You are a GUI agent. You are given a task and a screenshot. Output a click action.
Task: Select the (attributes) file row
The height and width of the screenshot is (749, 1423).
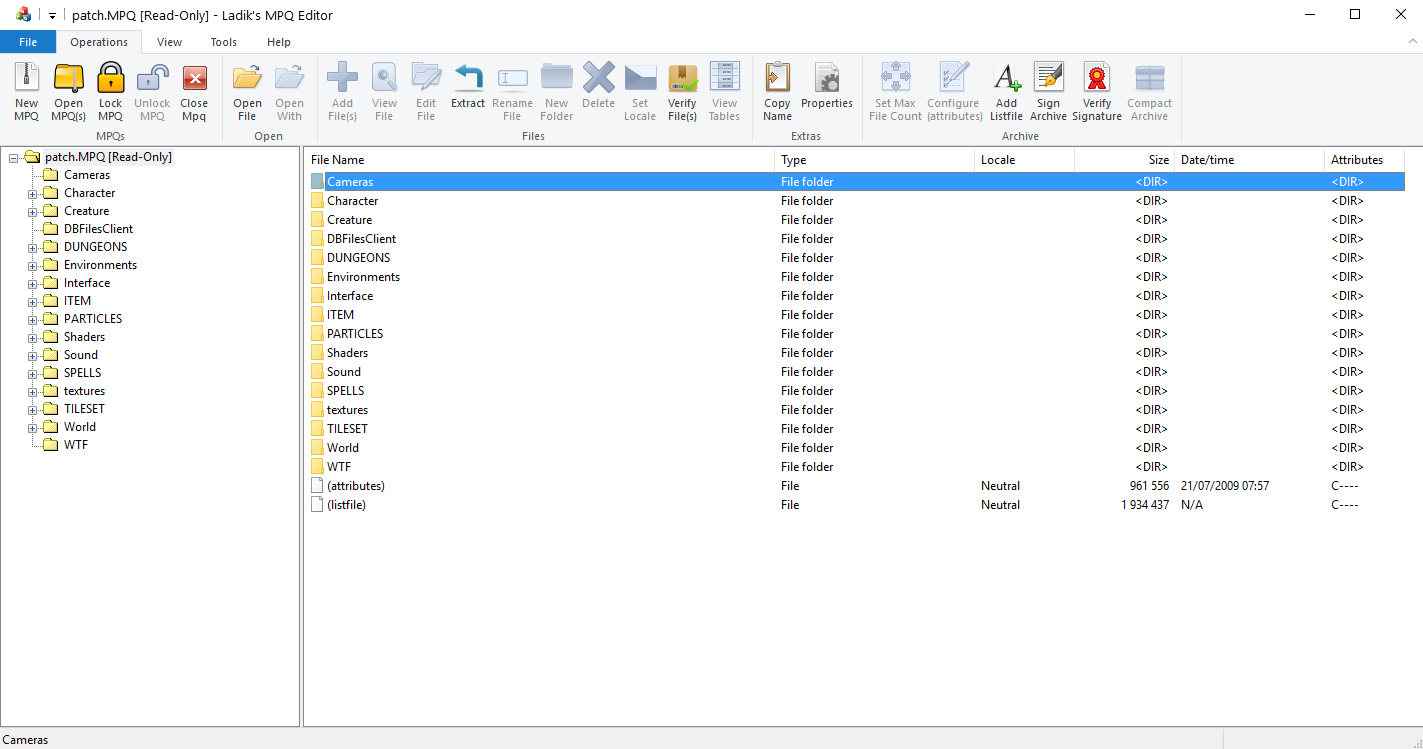click(857, 486)
